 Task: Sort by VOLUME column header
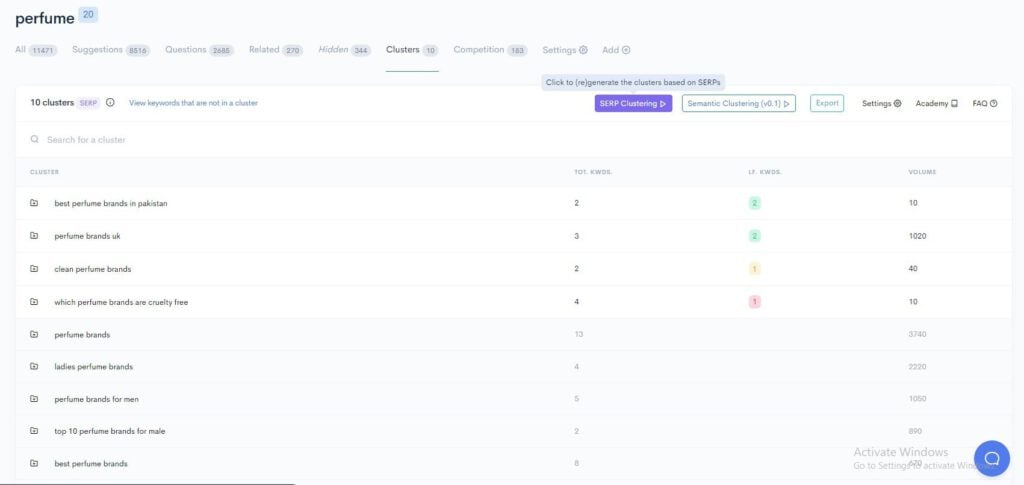coord(922,172)
